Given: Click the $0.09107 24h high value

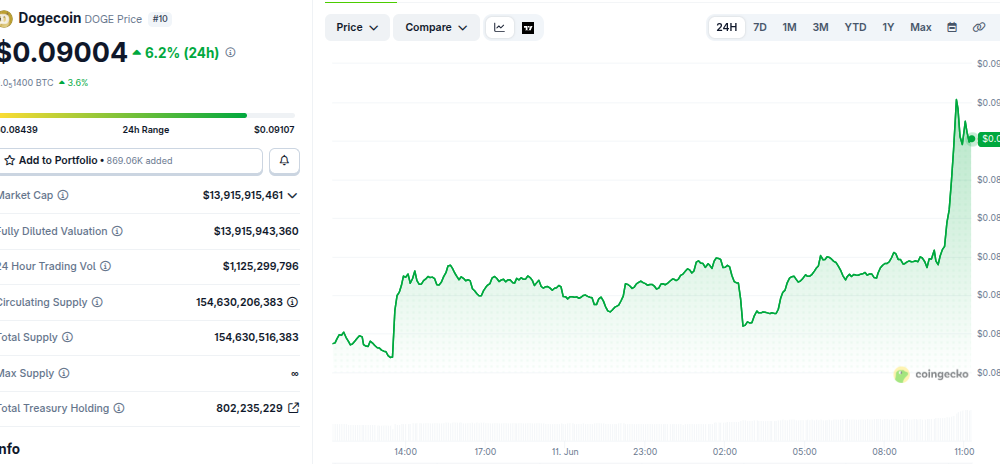Looking at the screenshot, I should point(274,130).
